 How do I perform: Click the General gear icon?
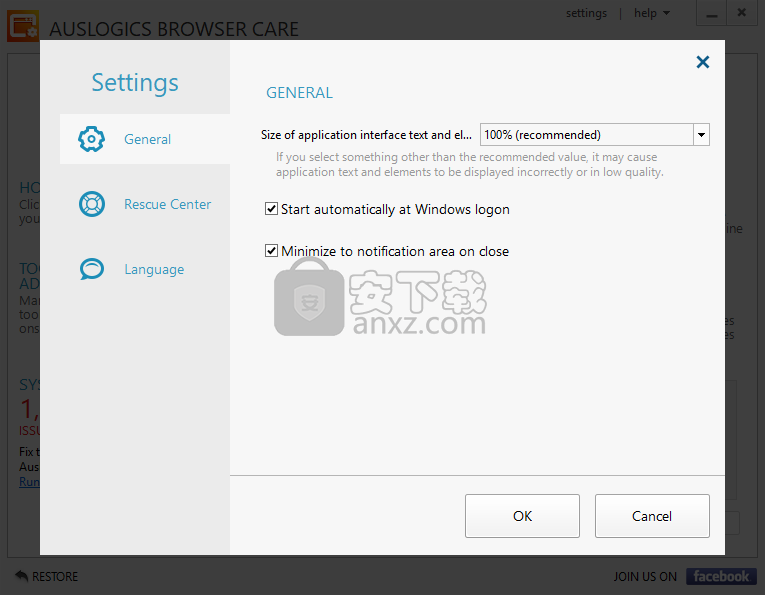pos(91,139)
